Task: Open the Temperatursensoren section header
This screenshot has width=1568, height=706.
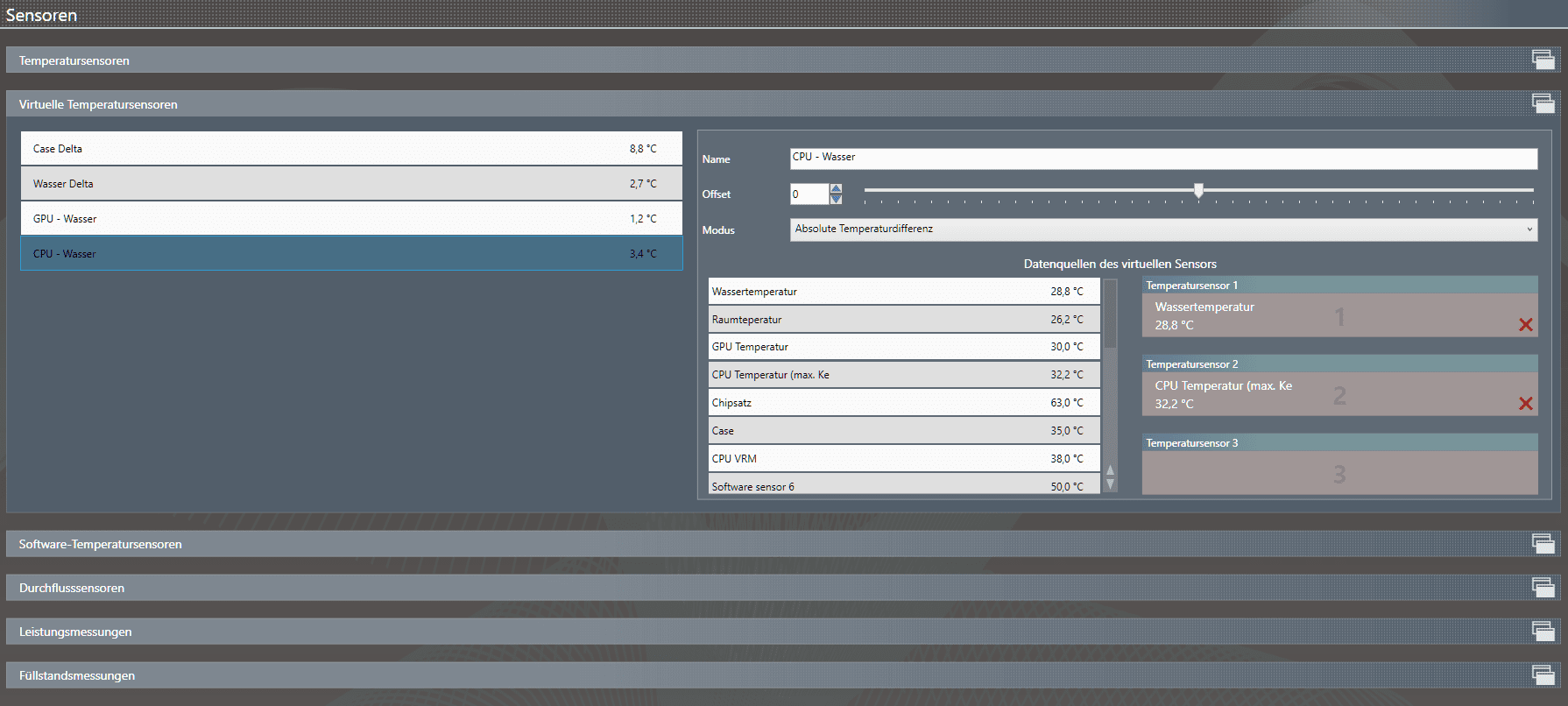Action: (783, 60)
